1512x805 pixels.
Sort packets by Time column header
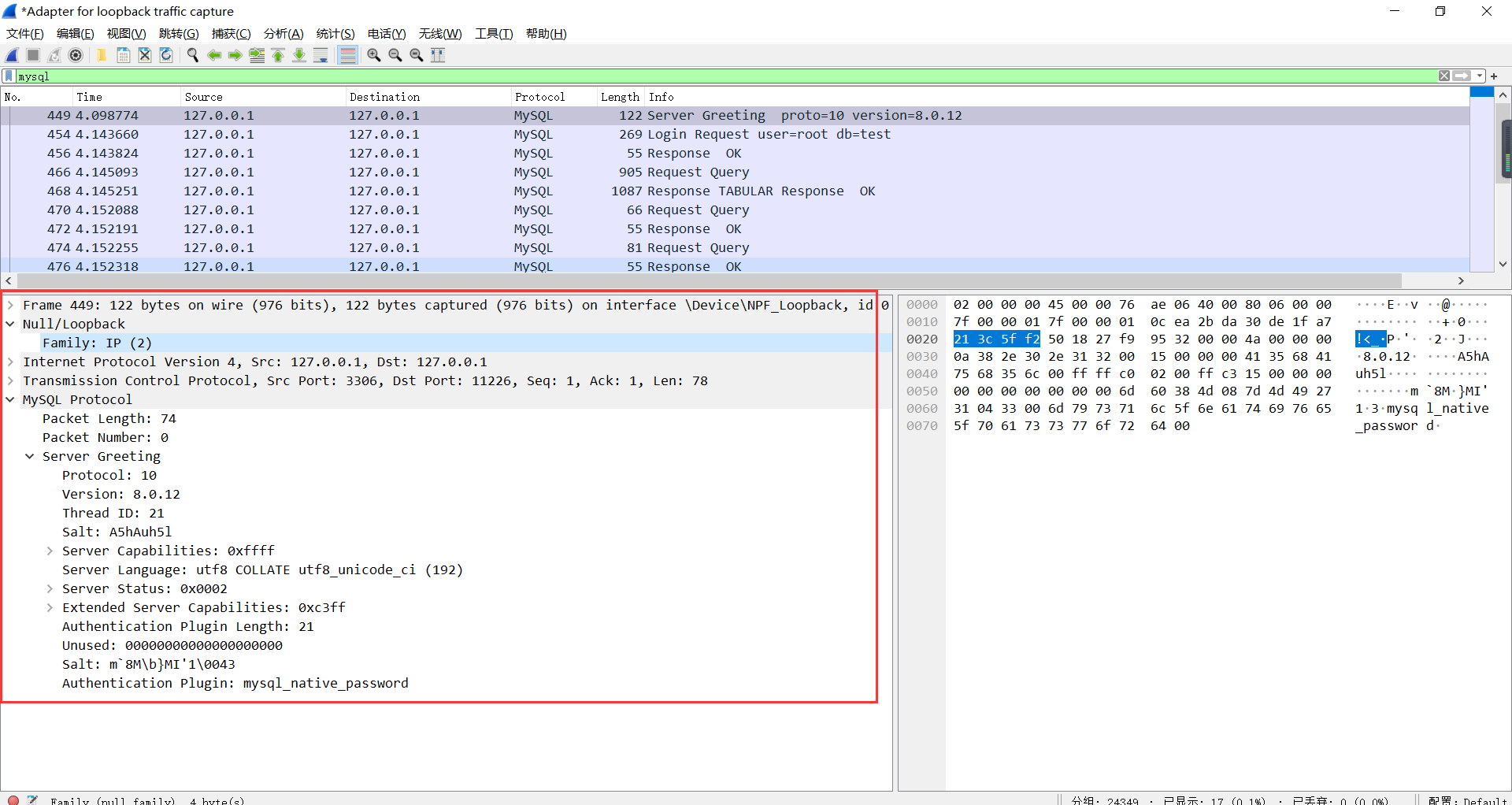coord(126,97)
